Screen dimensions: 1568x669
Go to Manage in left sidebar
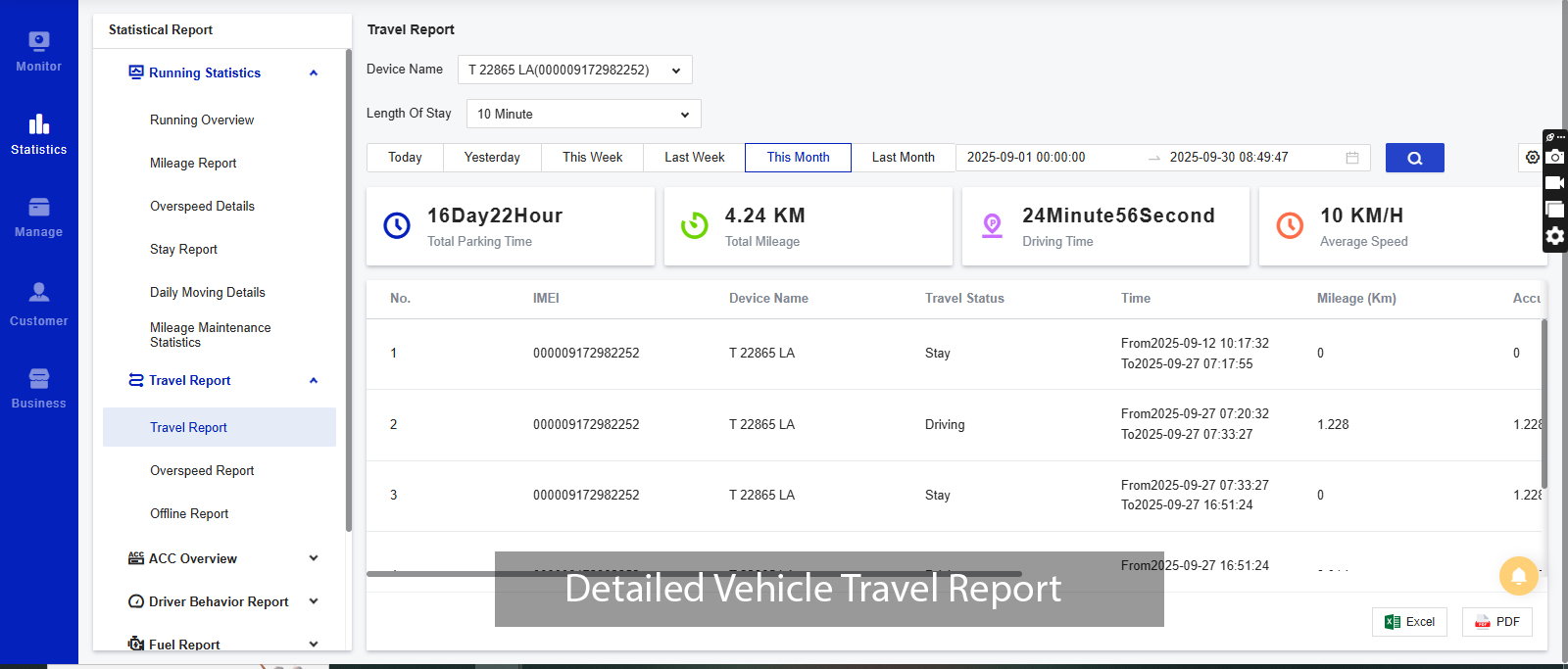[x=38, y=217]
